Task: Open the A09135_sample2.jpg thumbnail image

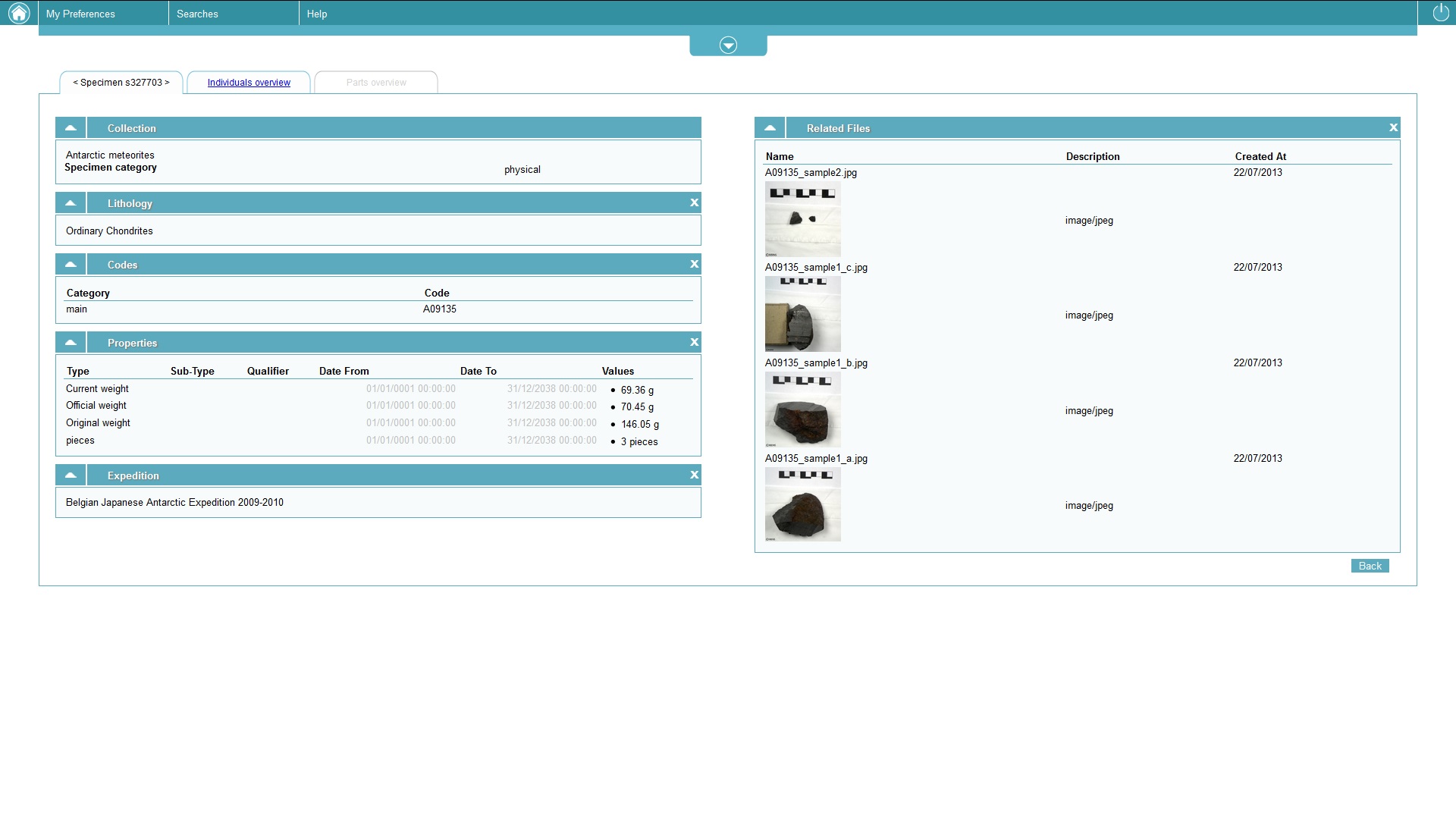Action: pos(802,219)
